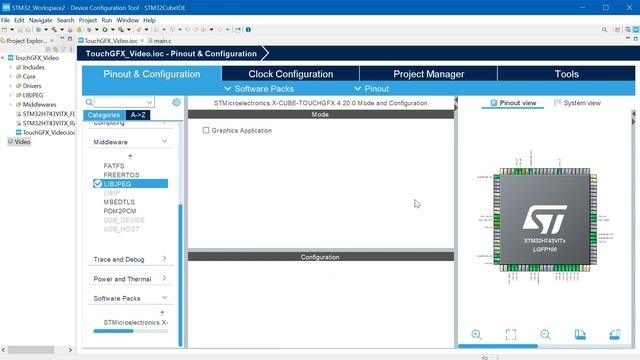Click the green Run toolbar icon
640x360 pixels.
(x=105, y=29)
